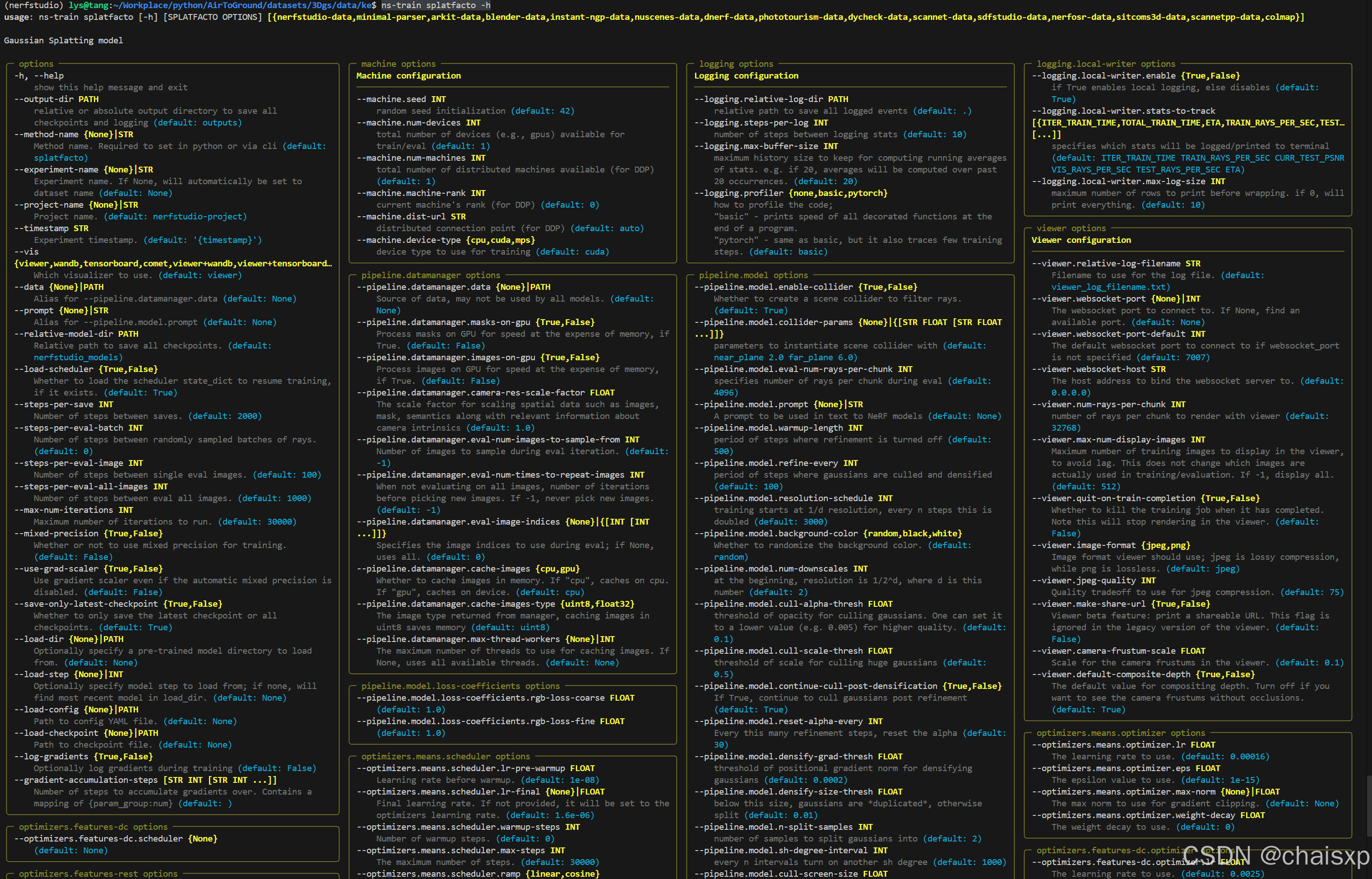Screen dimensions: 1372x879
Task: Click '--viewer.jpeg-quality INT' option
Action: coord(1094,581)
